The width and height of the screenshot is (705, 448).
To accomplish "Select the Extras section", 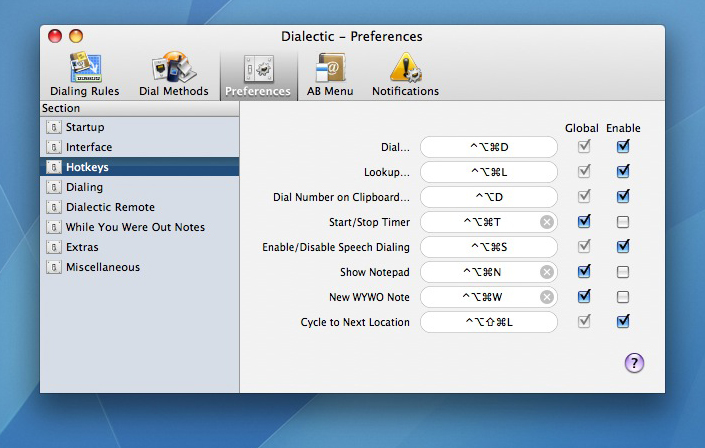I will (139, 247).
